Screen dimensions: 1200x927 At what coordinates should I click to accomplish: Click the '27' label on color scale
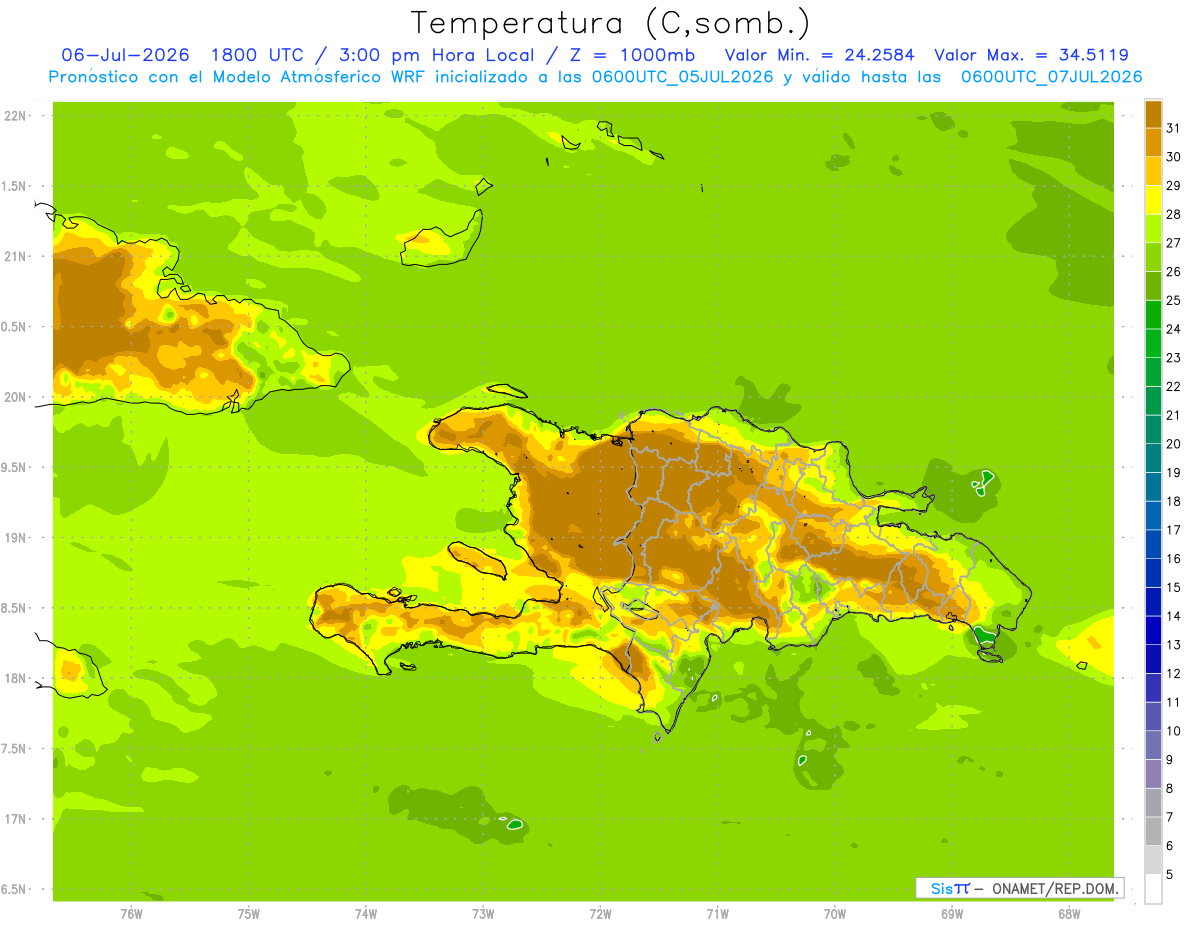click(x=1173, y=243)
